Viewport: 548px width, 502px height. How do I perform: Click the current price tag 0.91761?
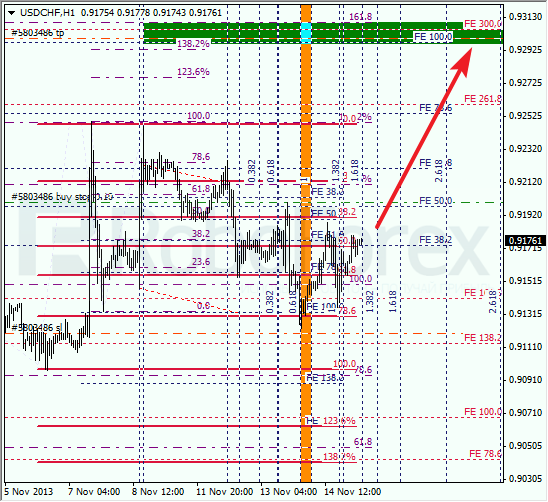coord(525,241)
